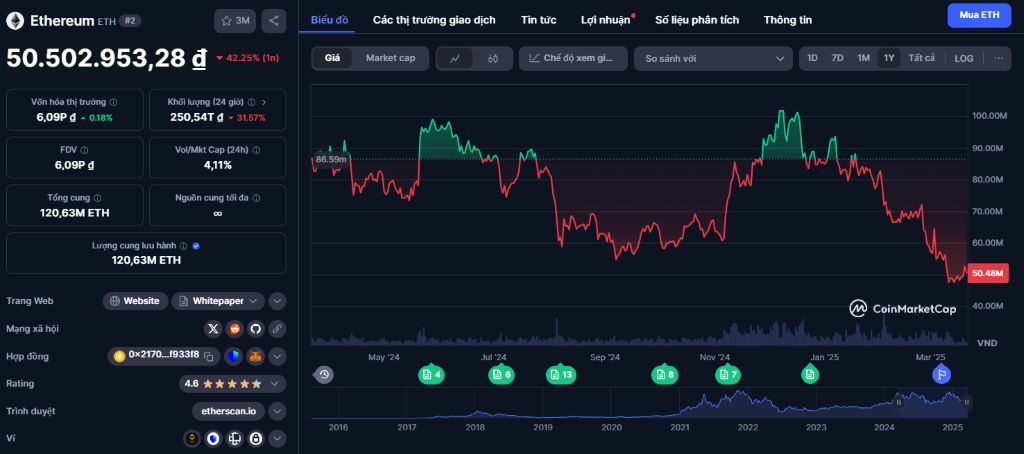Open the Reddit social link
This screenshot has width=1024, height=454.
[x=234, y=329]
